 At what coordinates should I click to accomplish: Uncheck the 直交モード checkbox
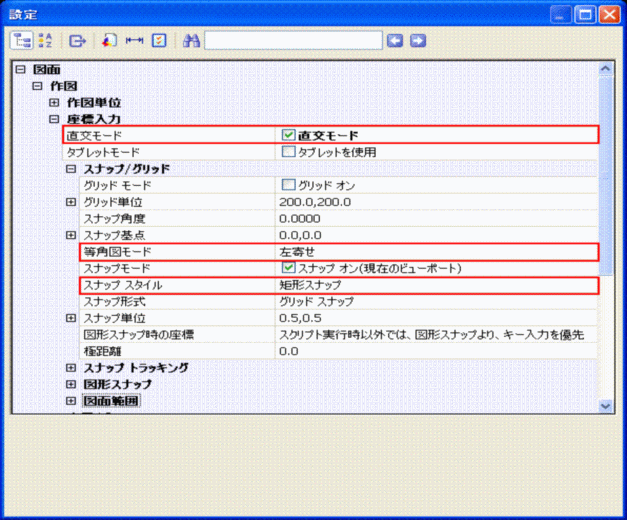(x=288, y=135)
